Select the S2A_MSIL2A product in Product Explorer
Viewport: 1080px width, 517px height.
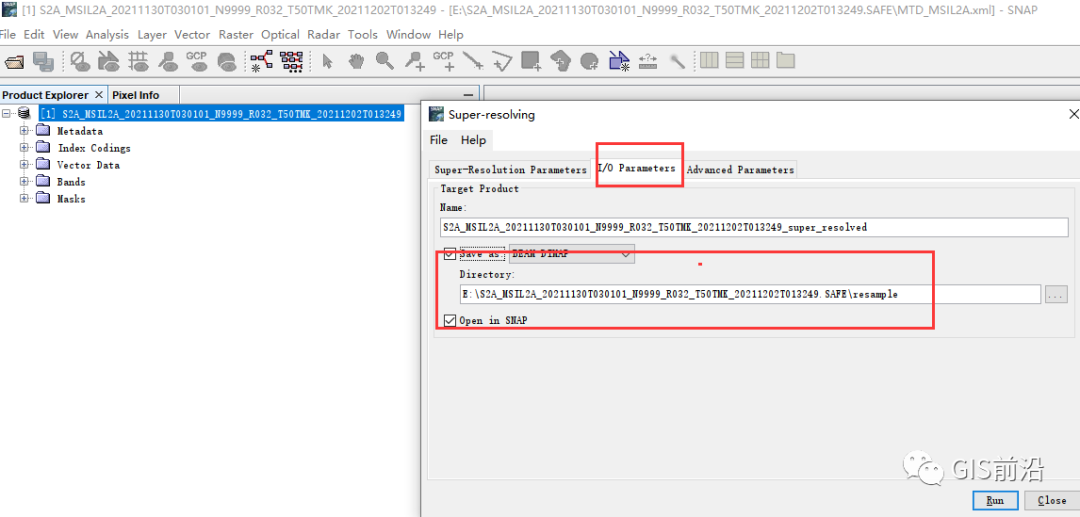pos(221,113)
